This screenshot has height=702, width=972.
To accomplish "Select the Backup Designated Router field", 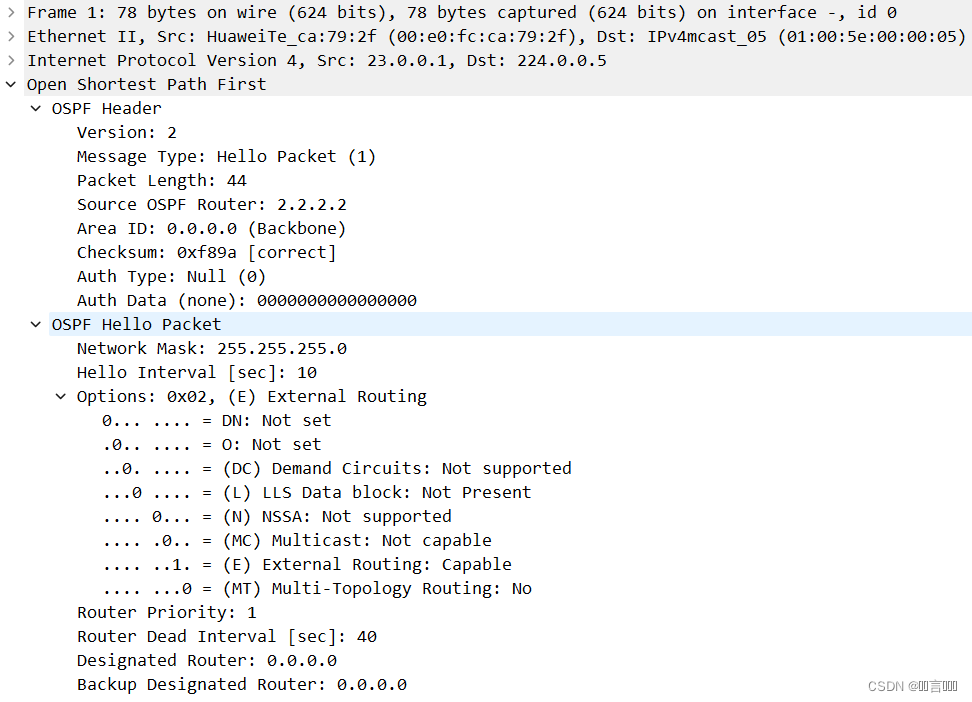I will point(241,684).
